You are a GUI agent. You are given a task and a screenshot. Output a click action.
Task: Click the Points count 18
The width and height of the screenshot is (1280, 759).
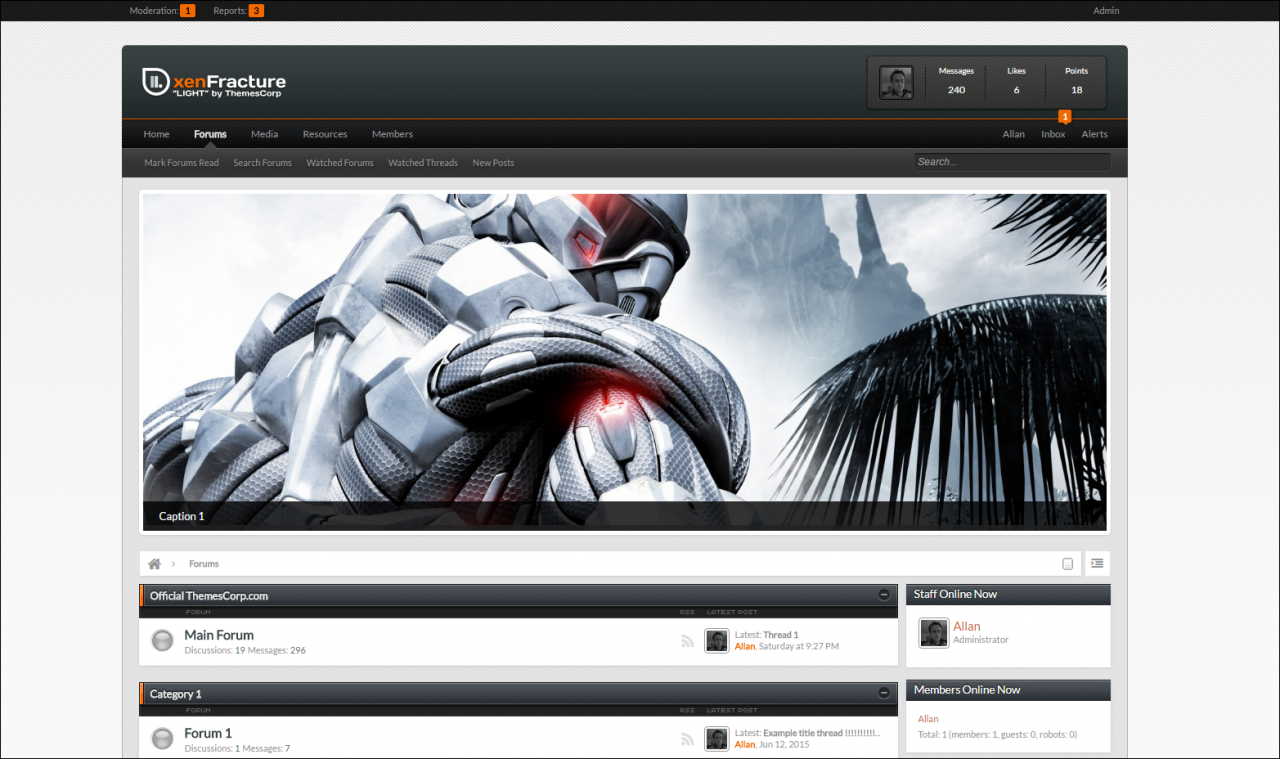pos(1077,90)
